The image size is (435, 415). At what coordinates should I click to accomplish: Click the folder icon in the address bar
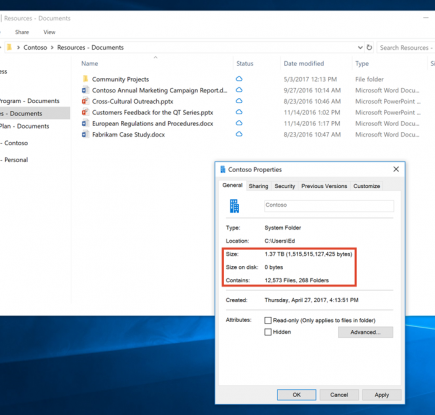click(10, 47)
